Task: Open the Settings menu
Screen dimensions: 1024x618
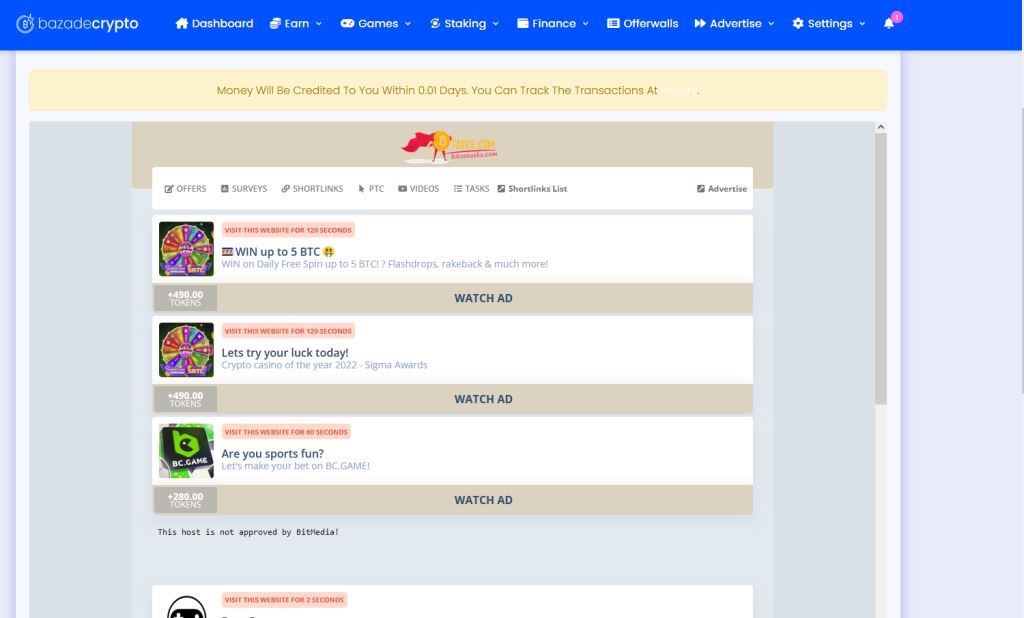Action: point(829,24)
